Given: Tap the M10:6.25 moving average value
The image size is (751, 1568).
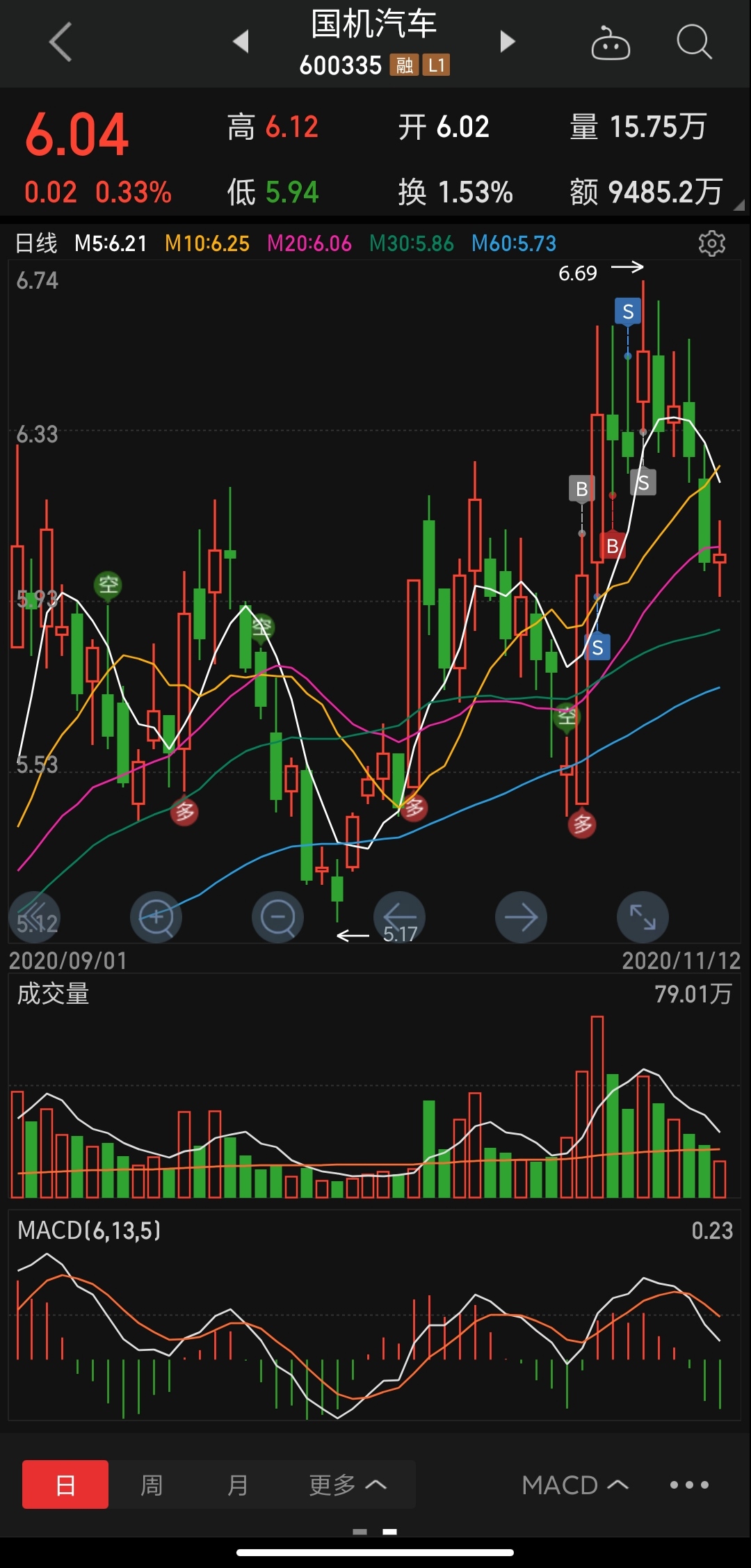Looking at the screenshot, I should 207,243.
